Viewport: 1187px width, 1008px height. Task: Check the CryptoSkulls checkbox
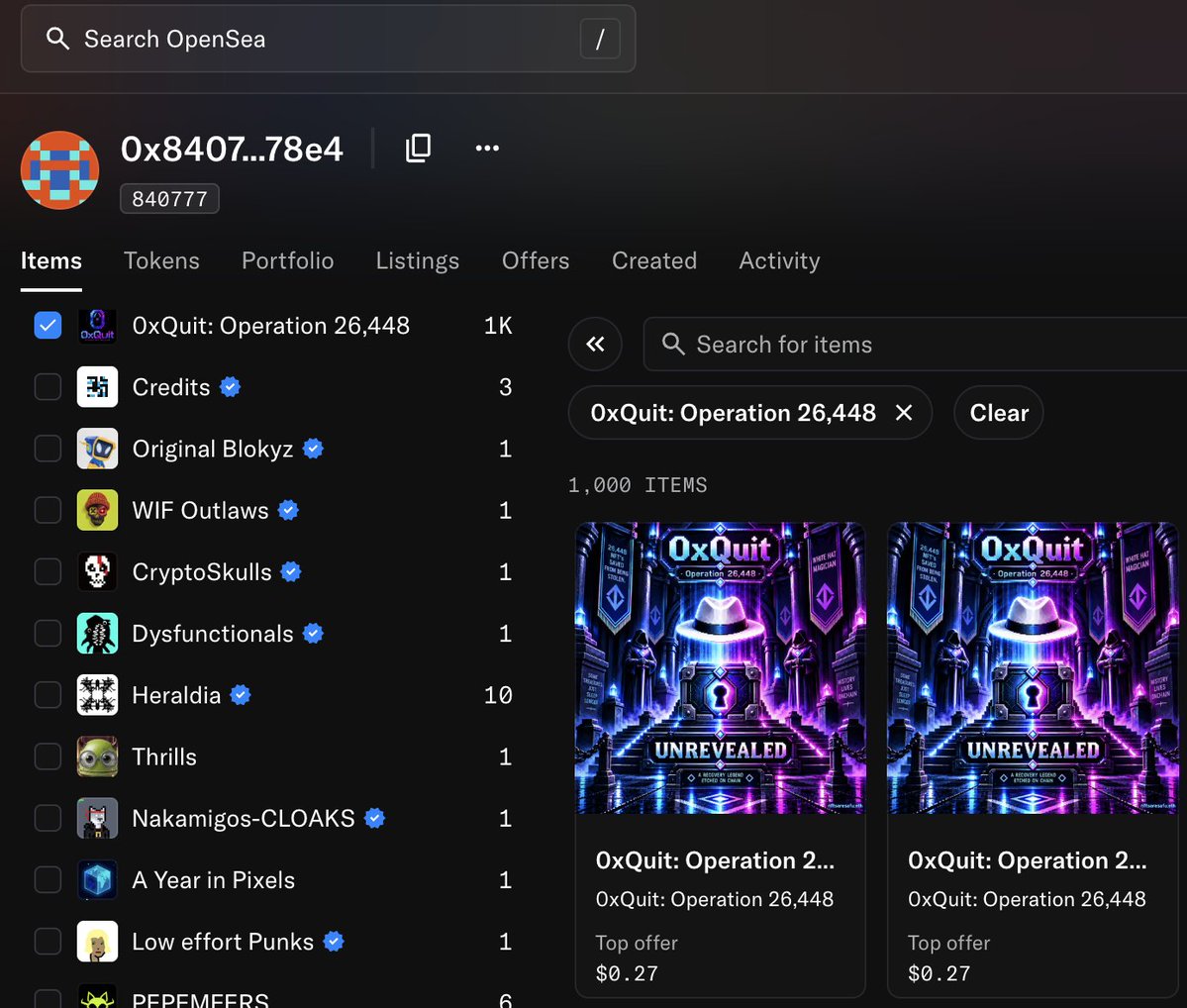[48, 571]
